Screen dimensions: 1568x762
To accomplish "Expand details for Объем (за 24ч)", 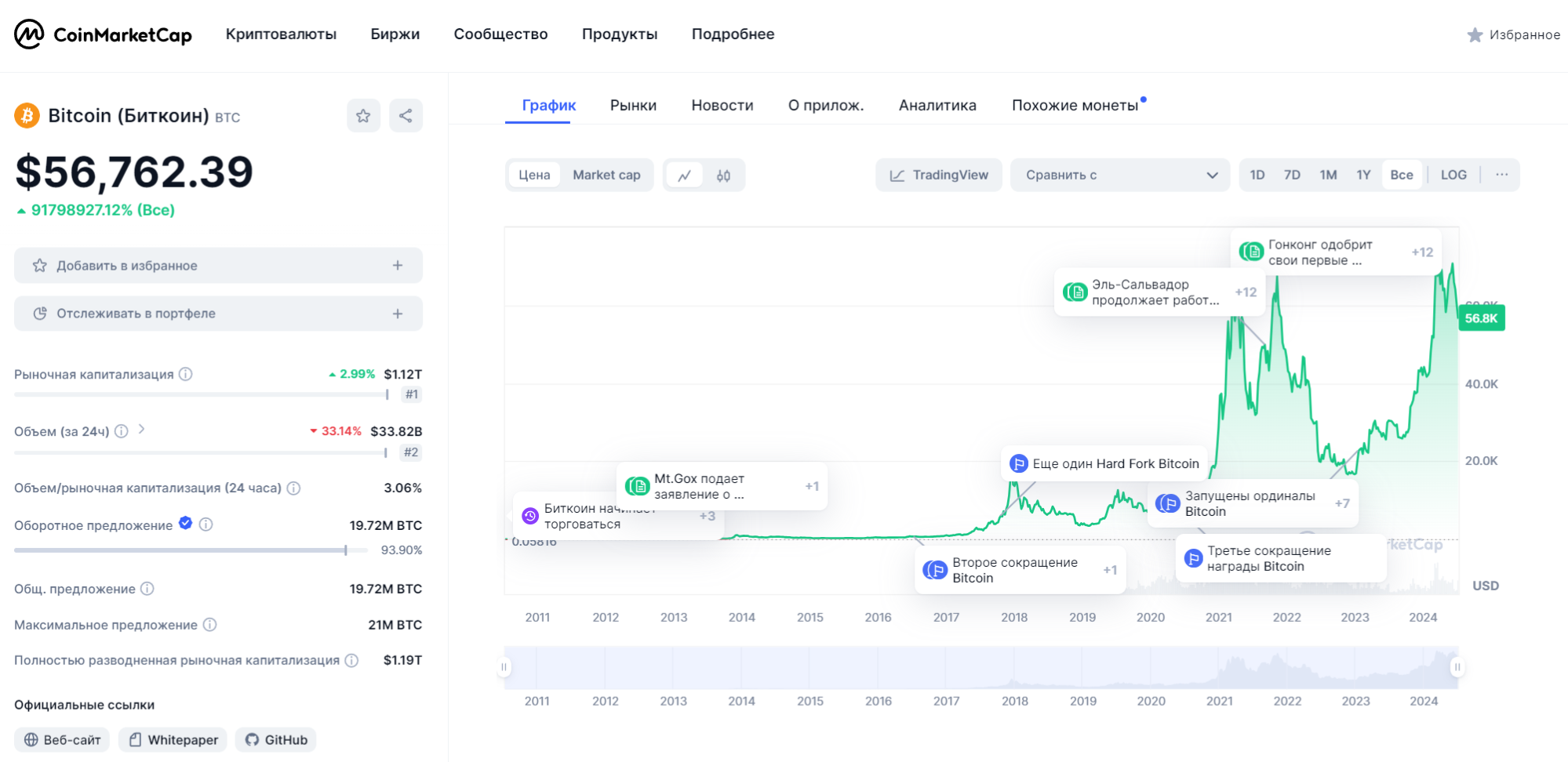I will pos(142,430).
